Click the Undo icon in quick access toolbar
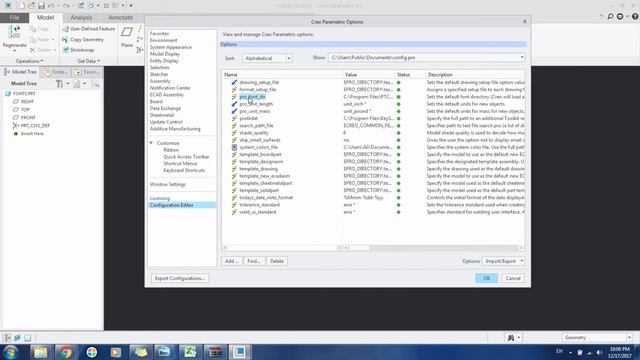 coord(51,6)
